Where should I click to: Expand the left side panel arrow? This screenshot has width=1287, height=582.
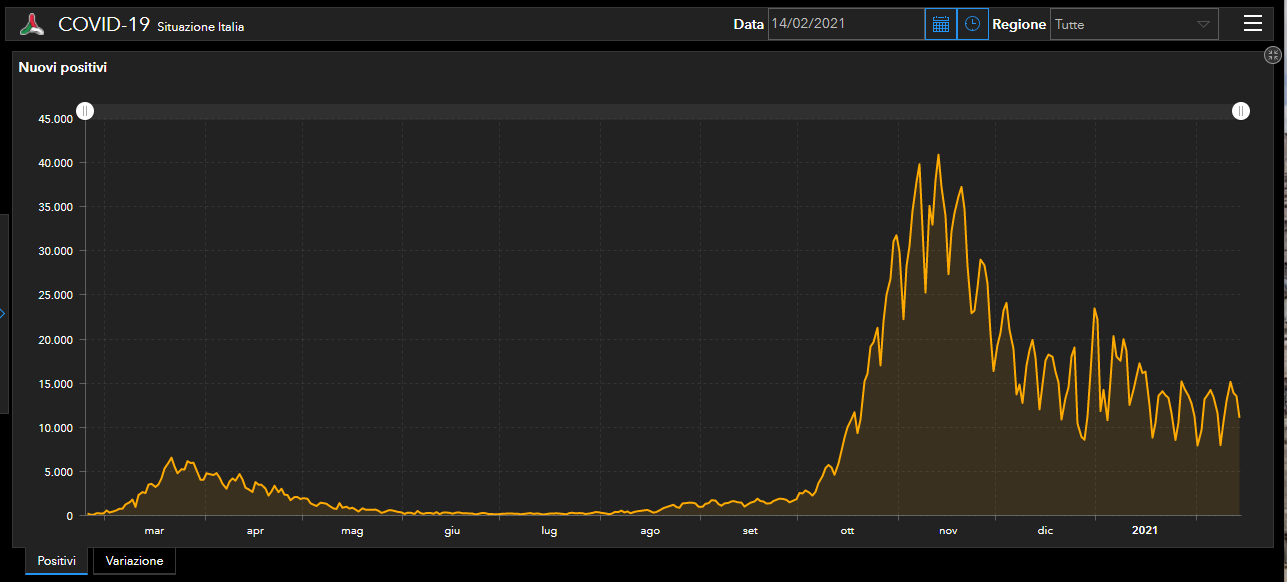(3, 313)
